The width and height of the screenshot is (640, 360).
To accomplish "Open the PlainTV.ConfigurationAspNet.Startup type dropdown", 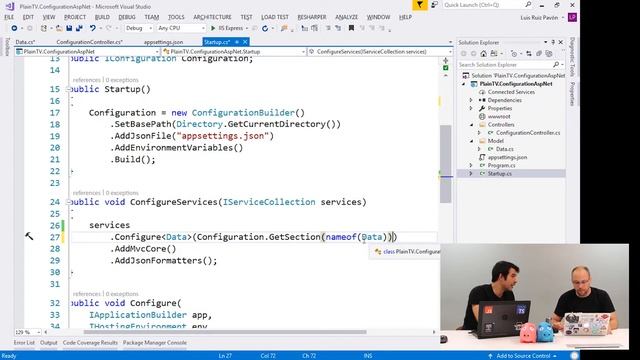I will point(234,52).
